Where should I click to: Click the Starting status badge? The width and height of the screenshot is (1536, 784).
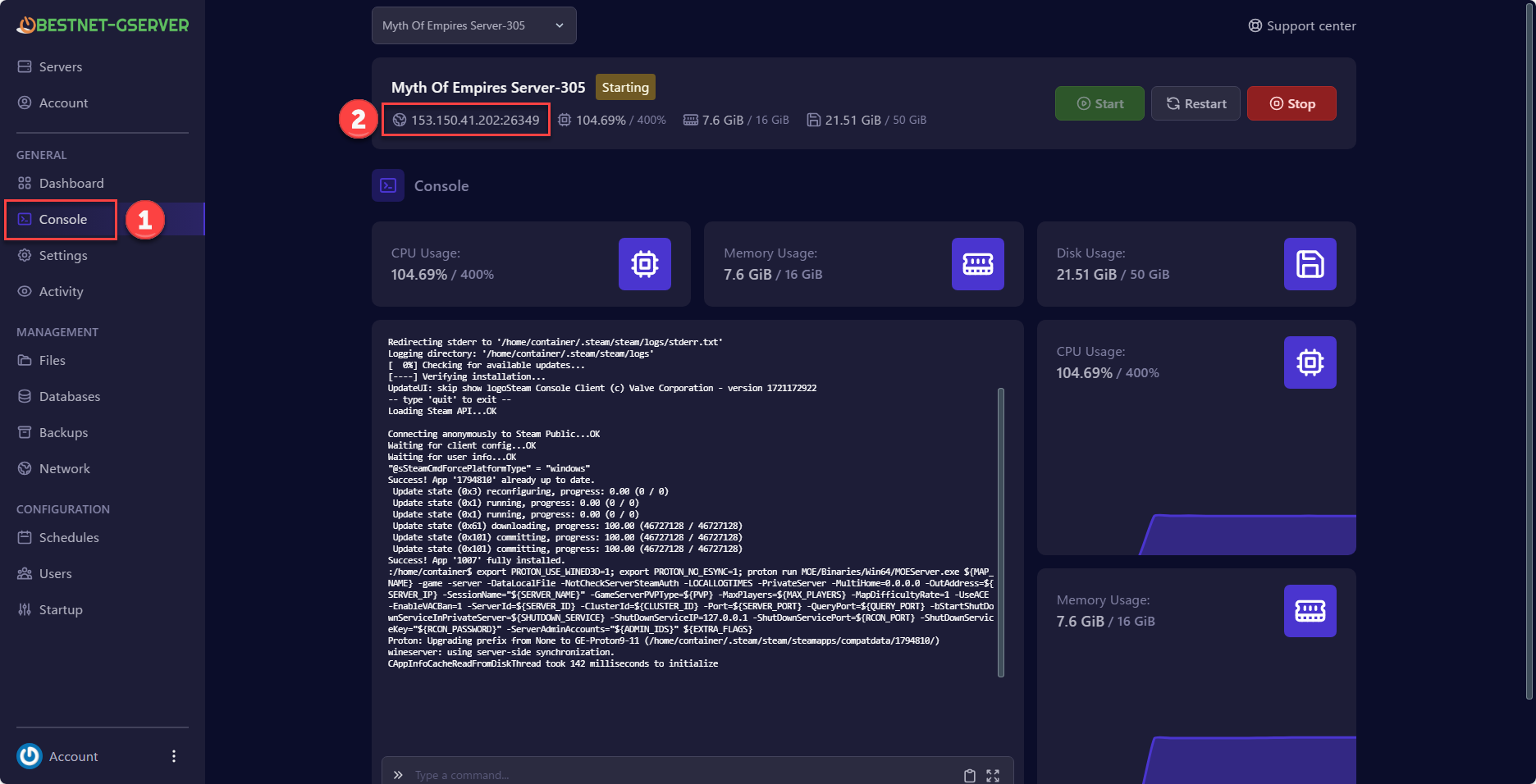pyautogui.click(x=625, y=87)
